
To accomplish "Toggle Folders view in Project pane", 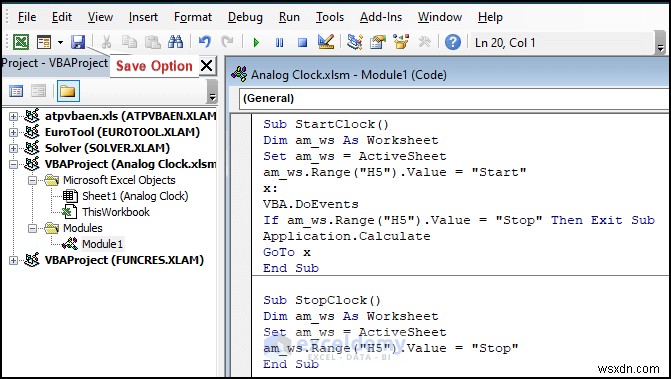I will 68,91.
